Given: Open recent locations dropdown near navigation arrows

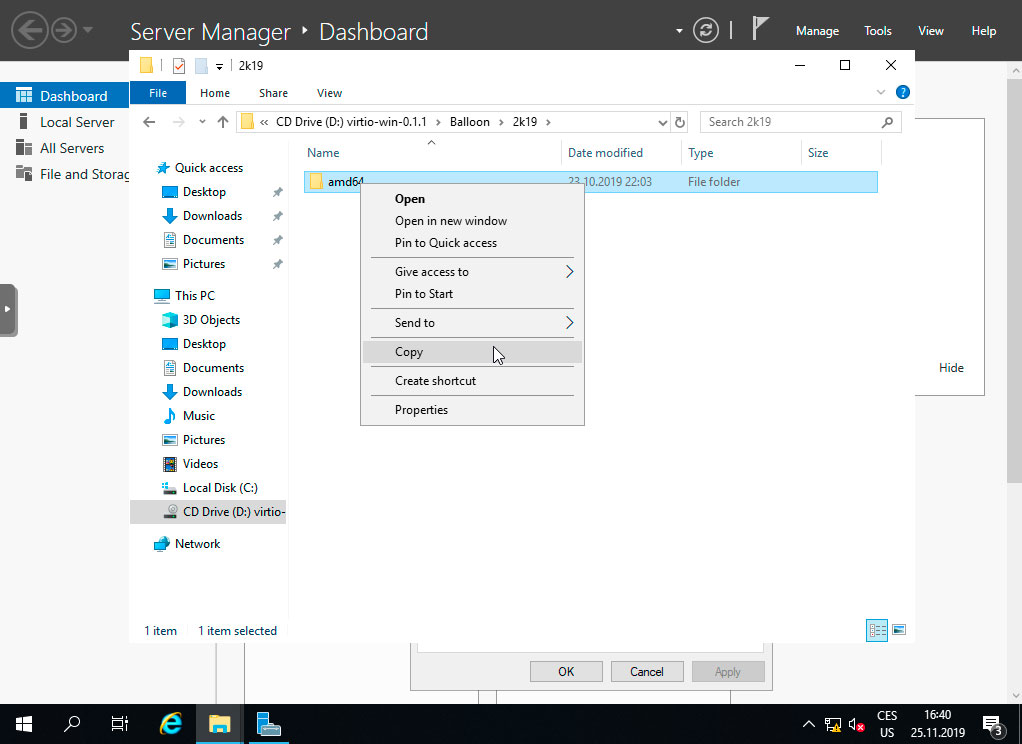Looking at the screenshot, I should tap(202, 121).
